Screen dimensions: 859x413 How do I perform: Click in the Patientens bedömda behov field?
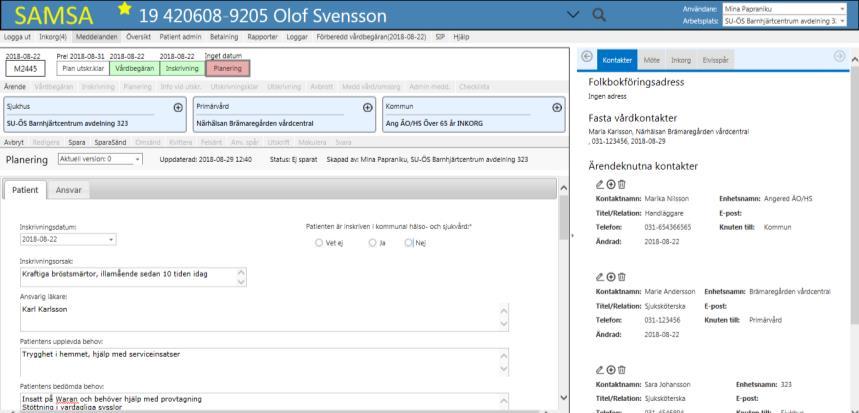[264, 401]
